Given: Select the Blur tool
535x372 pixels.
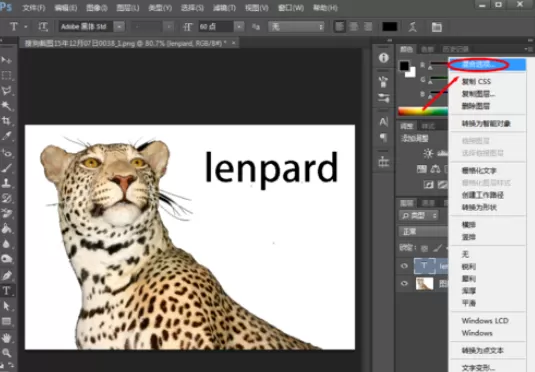Looking at the screenshot, I should click(6, 244).
